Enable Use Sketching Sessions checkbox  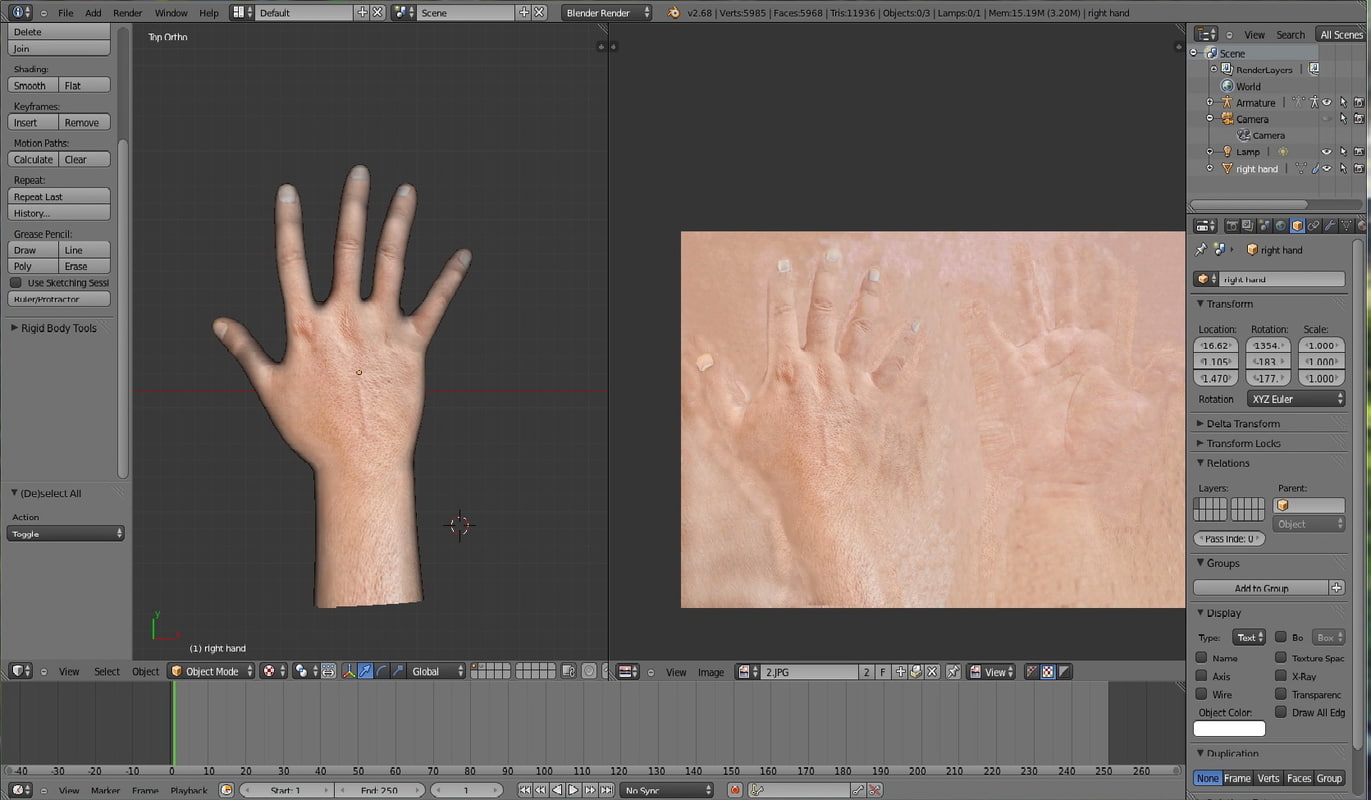16,283
